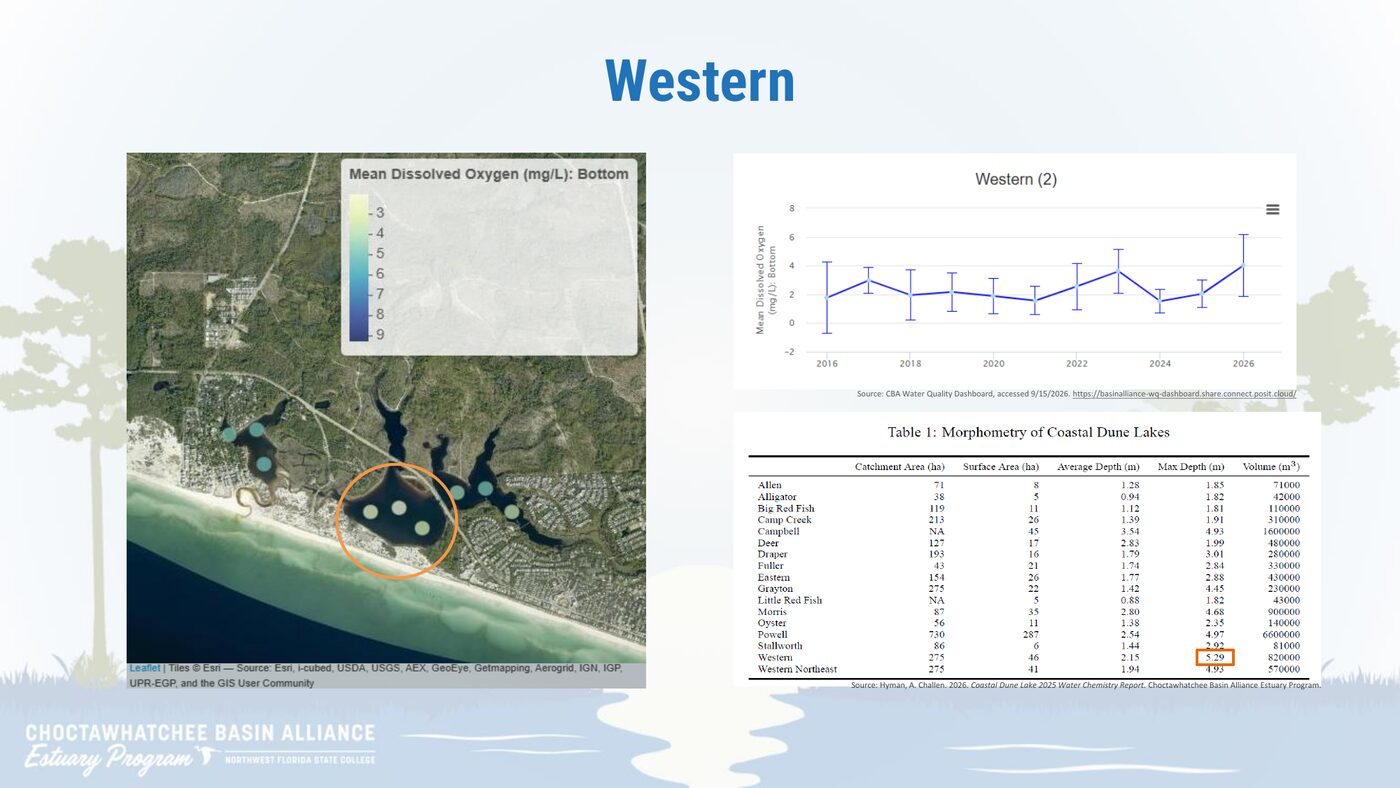Click the 2023 peak data point on line
The width and height of the screenshot is (1400, 788).
click(1118, 271)
